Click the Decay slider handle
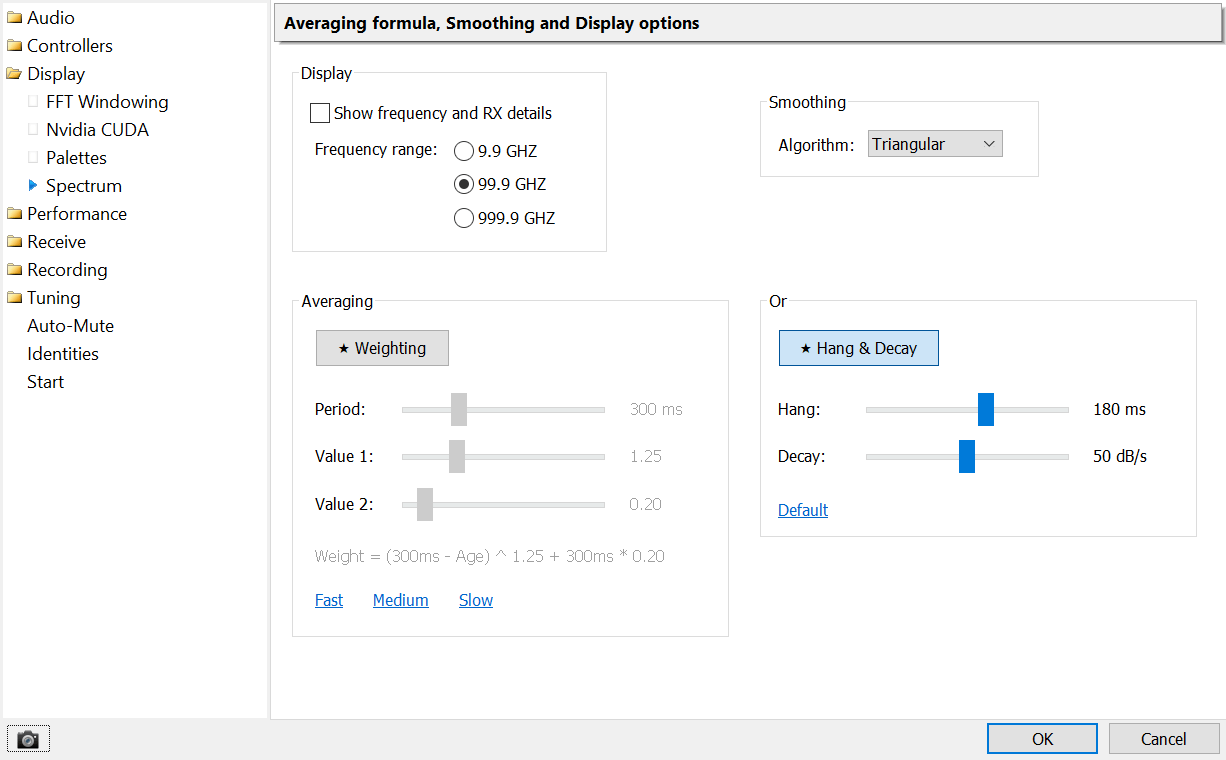 point(967,456)
